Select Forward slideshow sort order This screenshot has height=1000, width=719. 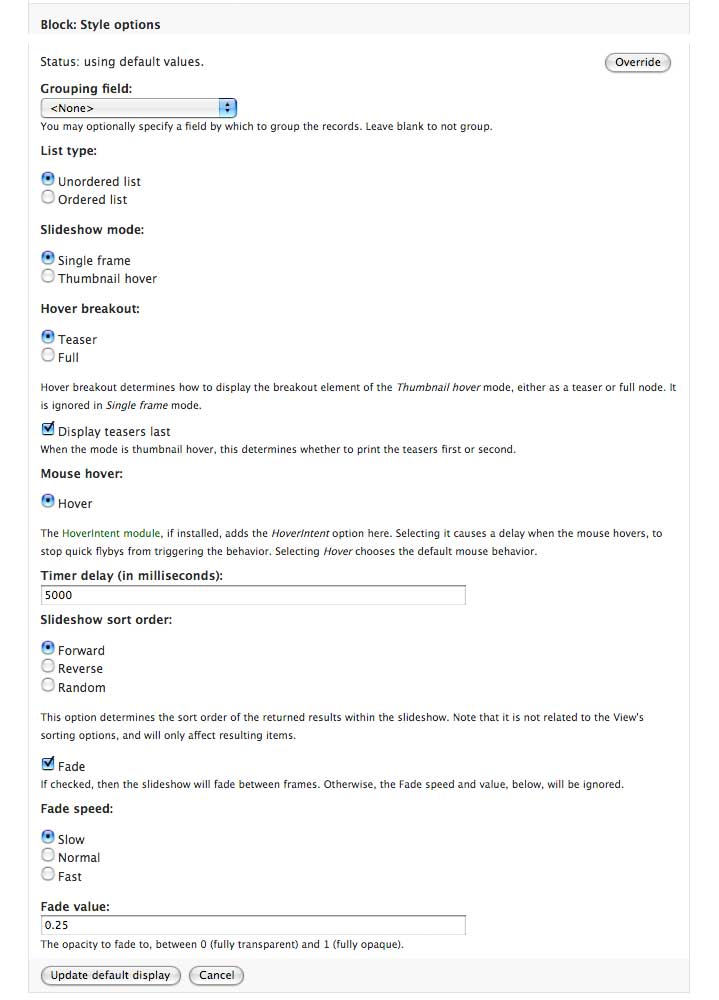pyautogui.click(x=48, y=649)
